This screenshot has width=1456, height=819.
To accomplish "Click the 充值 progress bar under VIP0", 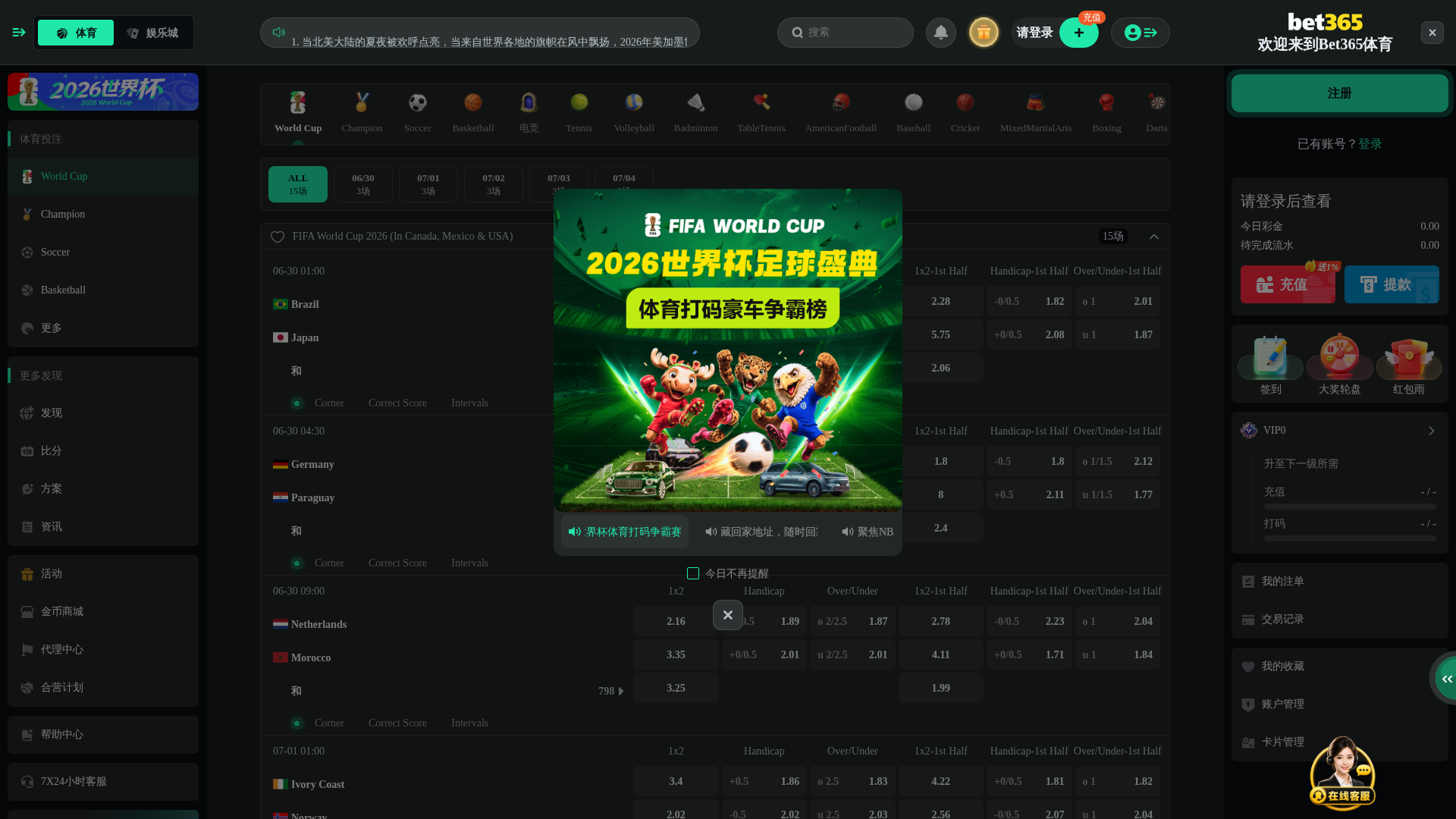I will 1350,506.
